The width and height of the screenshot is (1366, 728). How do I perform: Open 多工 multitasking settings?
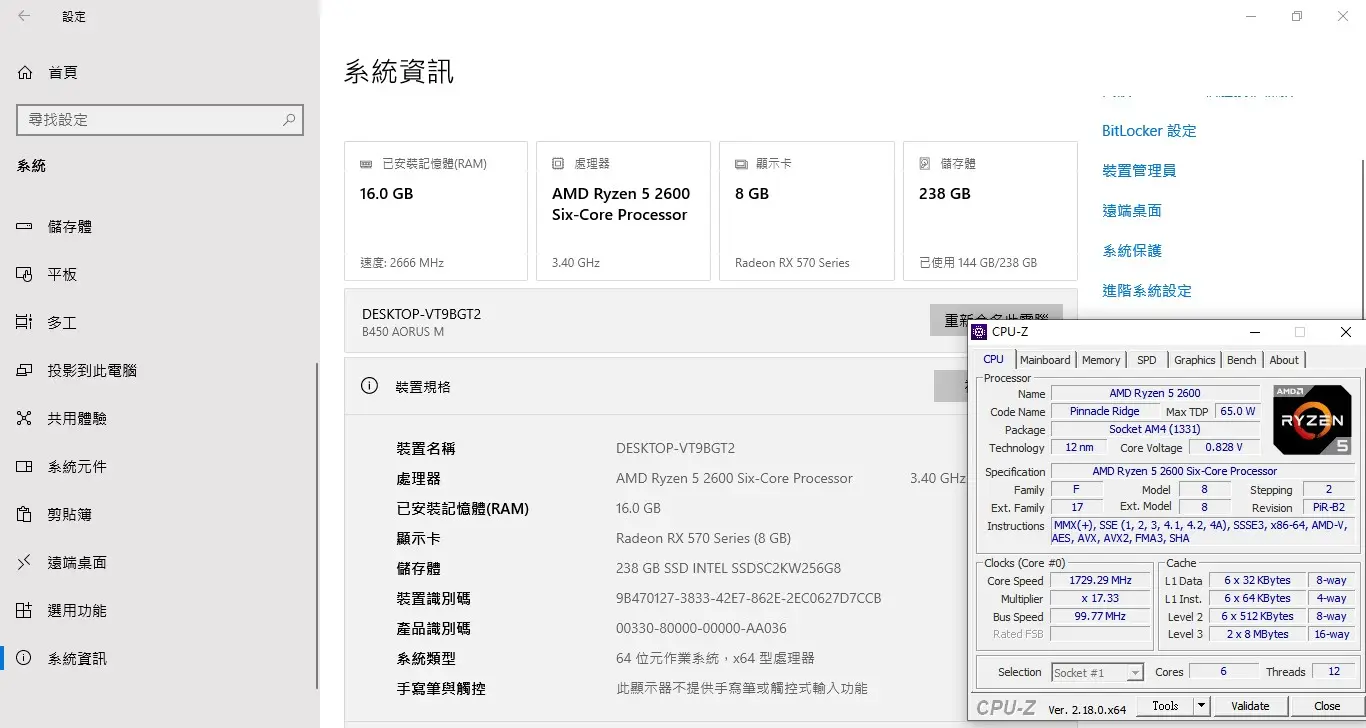[62, 323]
